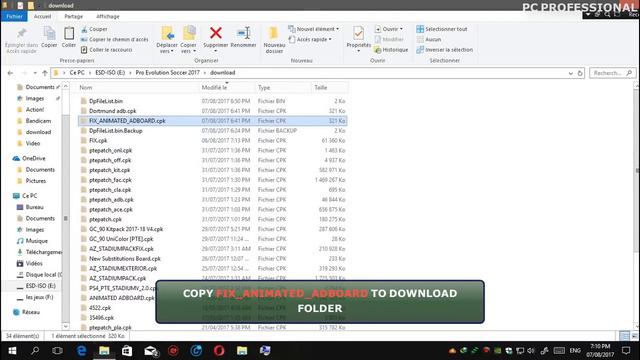Select the Dortmund adb.cpk file

click(x=113, y=111)
